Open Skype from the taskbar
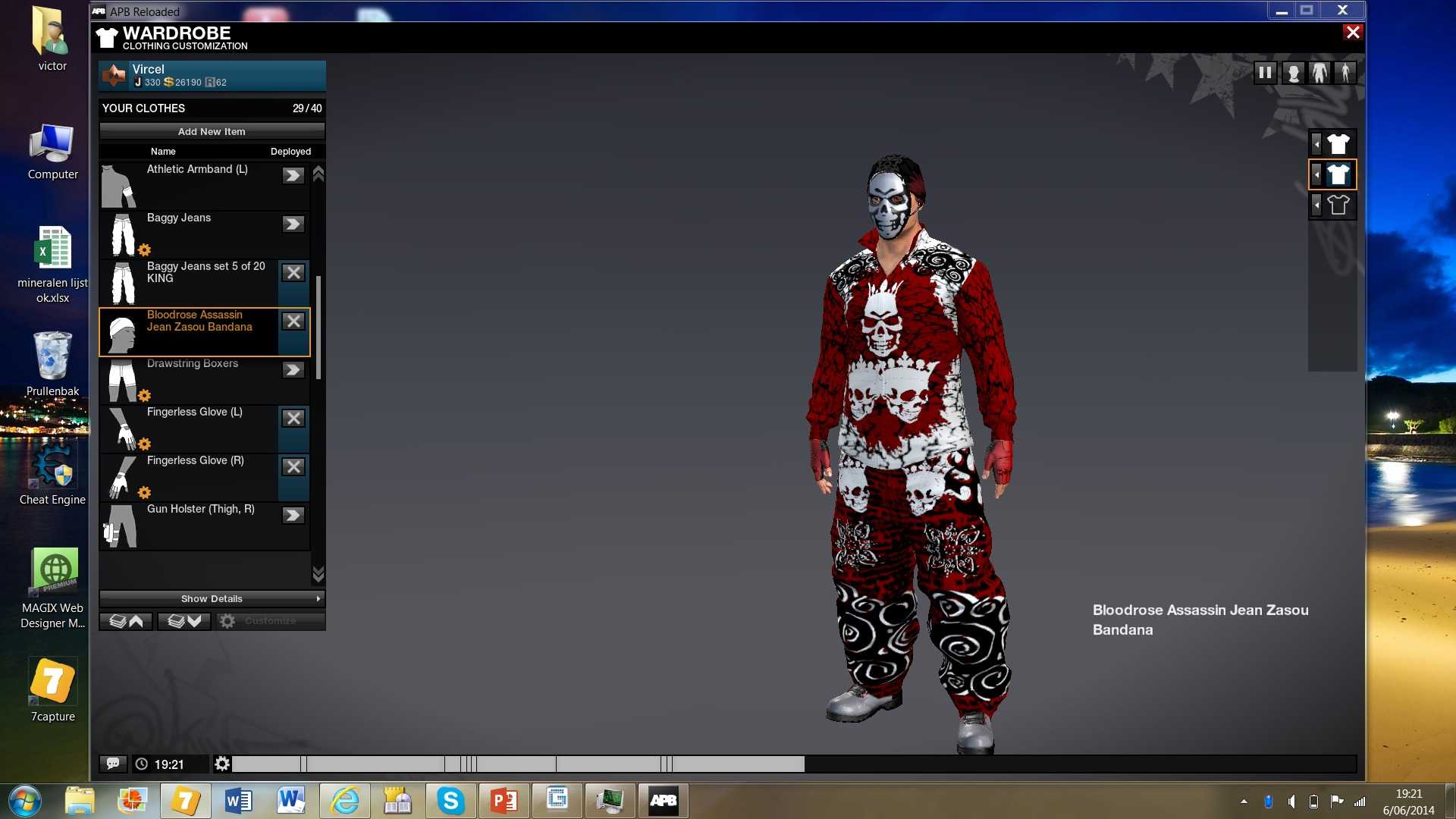 pyautogui.click(x=450, y=801)
